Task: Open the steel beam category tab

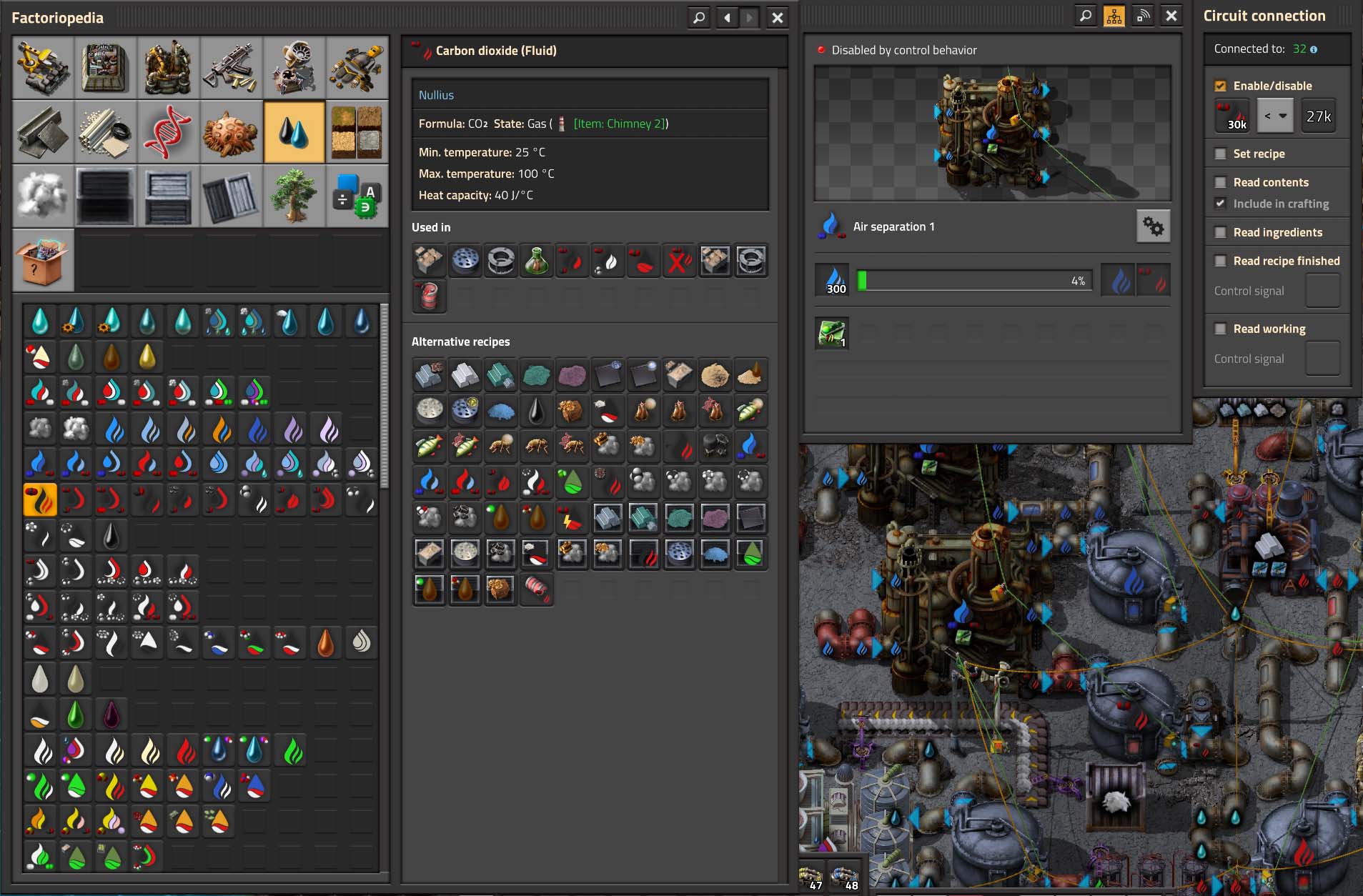Action: click(44, 132)
